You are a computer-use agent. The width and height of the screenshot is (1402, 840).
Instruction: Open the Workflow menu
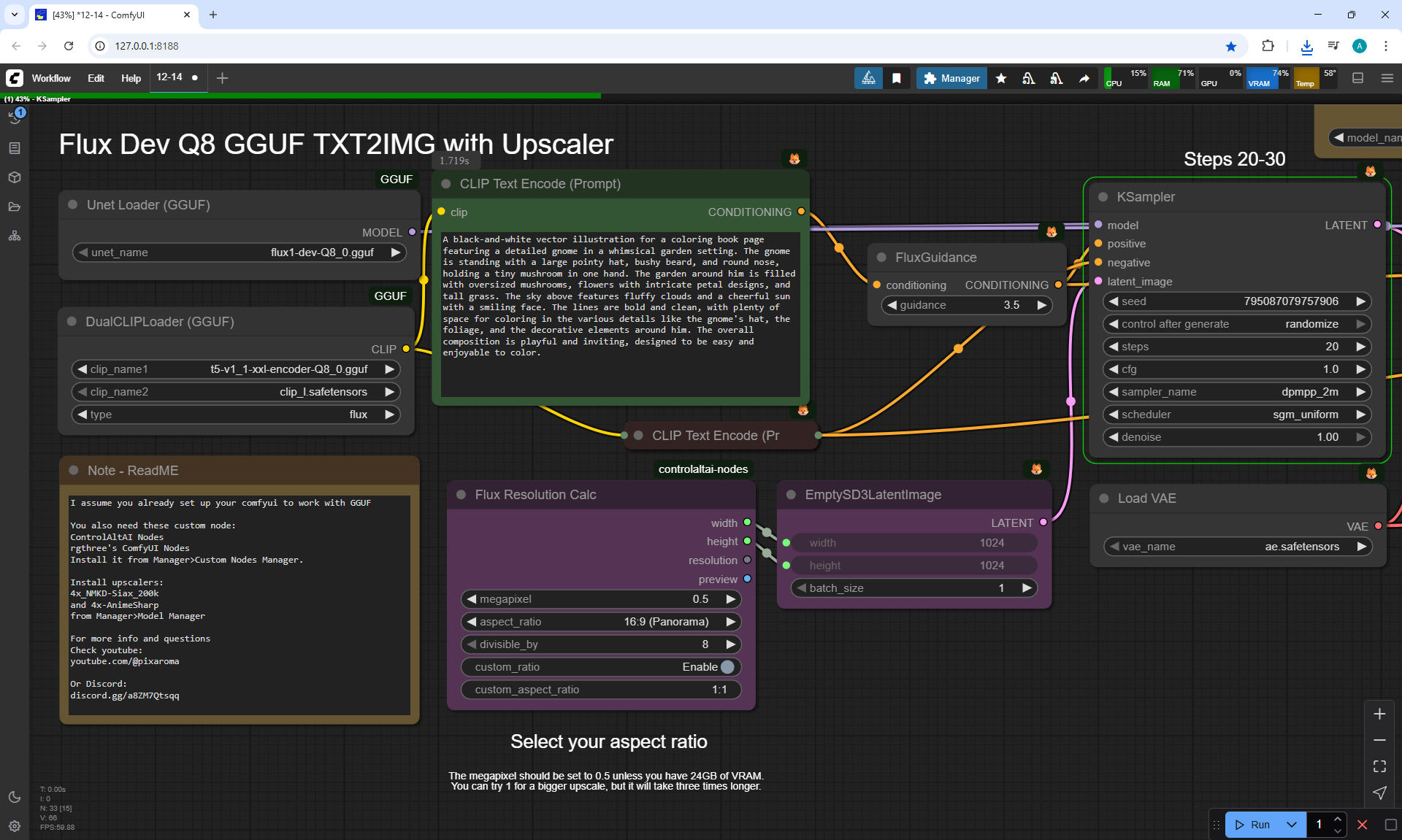pos(51,78)
